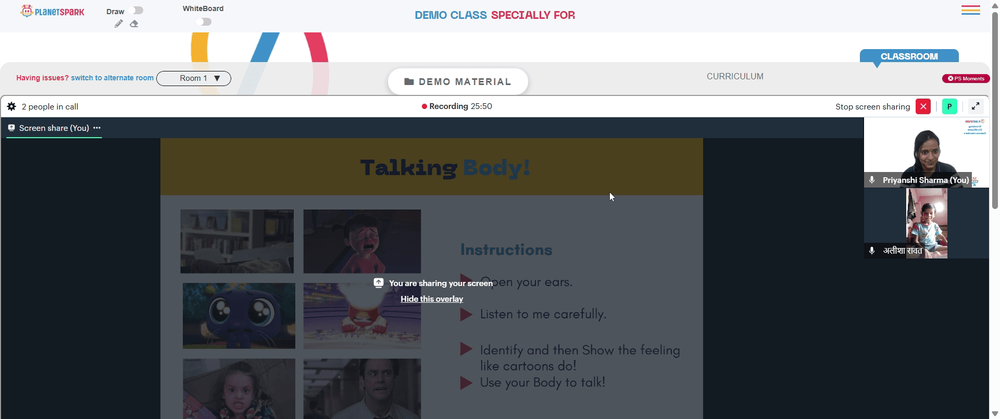1000x419 pixels.
Task: Click the sharing-screen overlay icon
Action: 379,283
